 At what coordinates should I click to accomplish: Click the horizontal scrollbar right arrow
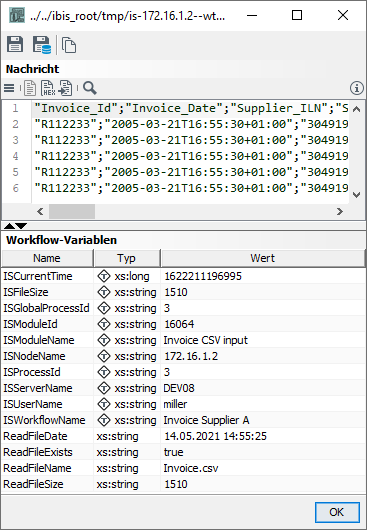point(340,212)
